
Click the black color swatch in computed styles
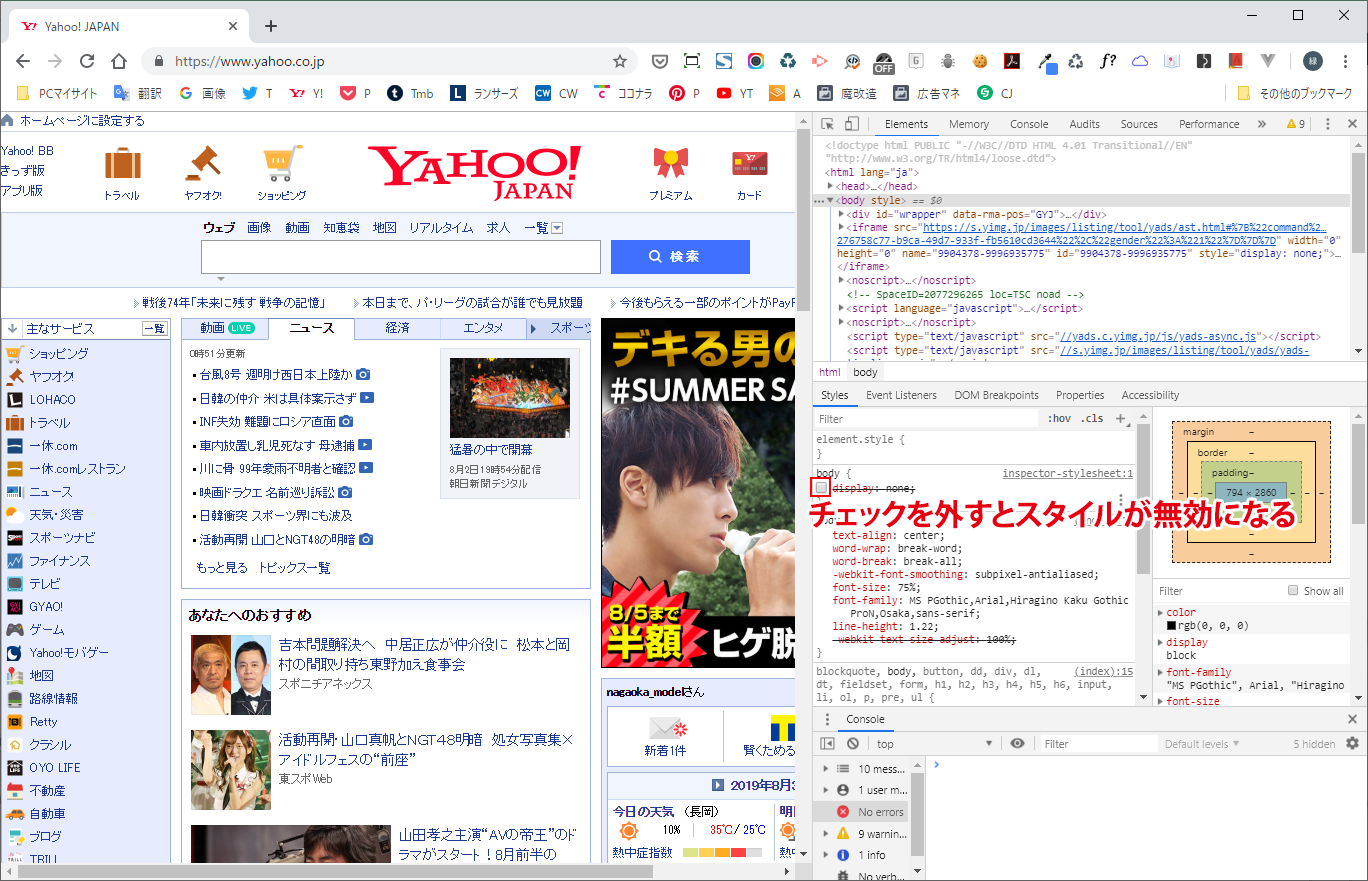click(x=1171, y=626)
